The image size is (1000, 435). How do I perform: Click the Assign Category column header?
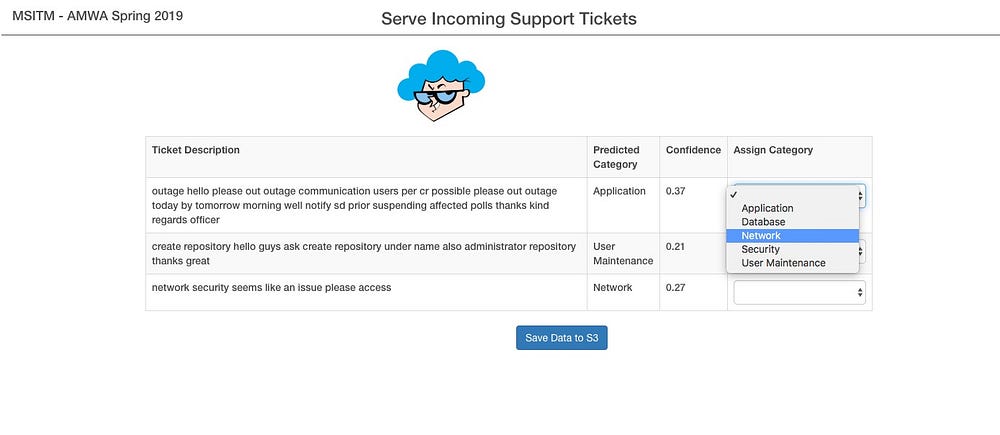pyautogui.click(x=773, y=150)
